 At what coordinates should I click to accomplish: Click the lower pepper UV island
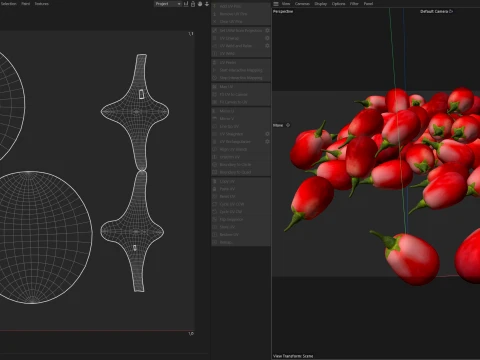click(x=133, y=231)
